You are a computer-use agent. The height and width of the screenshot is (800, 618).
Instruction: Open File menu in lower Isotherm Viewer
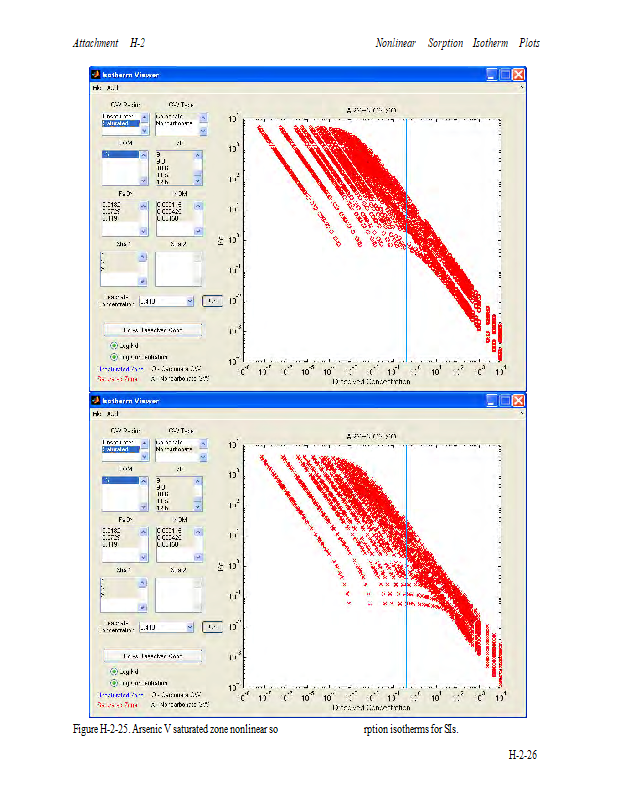tap(98, 413)
